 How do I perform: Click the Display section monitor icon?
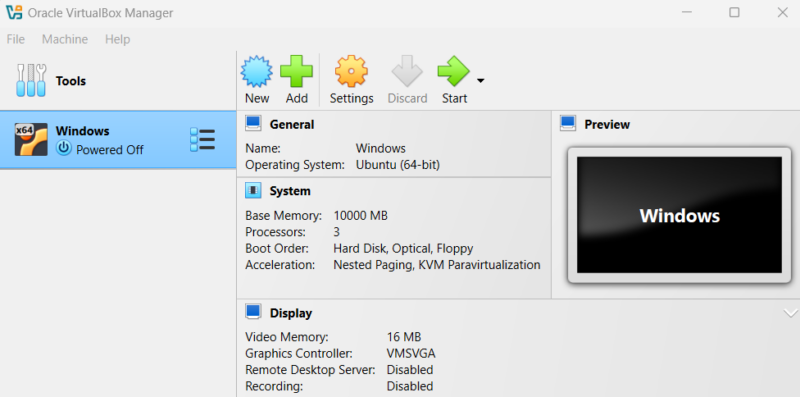[x=253, y=312]
